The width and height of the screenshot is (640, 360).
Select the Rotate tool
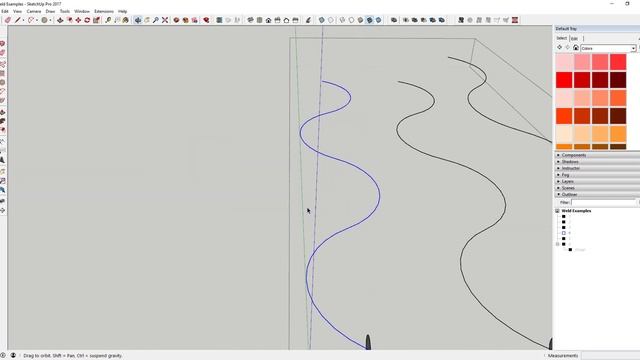[87, 20]
